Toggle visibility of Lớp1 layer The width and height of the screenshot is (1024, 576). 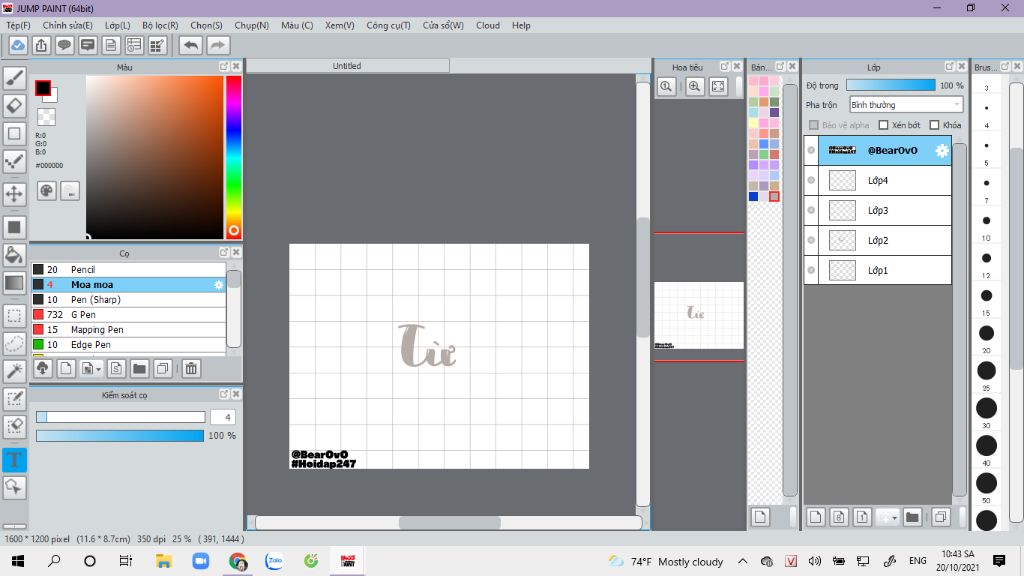click(811, 270)
